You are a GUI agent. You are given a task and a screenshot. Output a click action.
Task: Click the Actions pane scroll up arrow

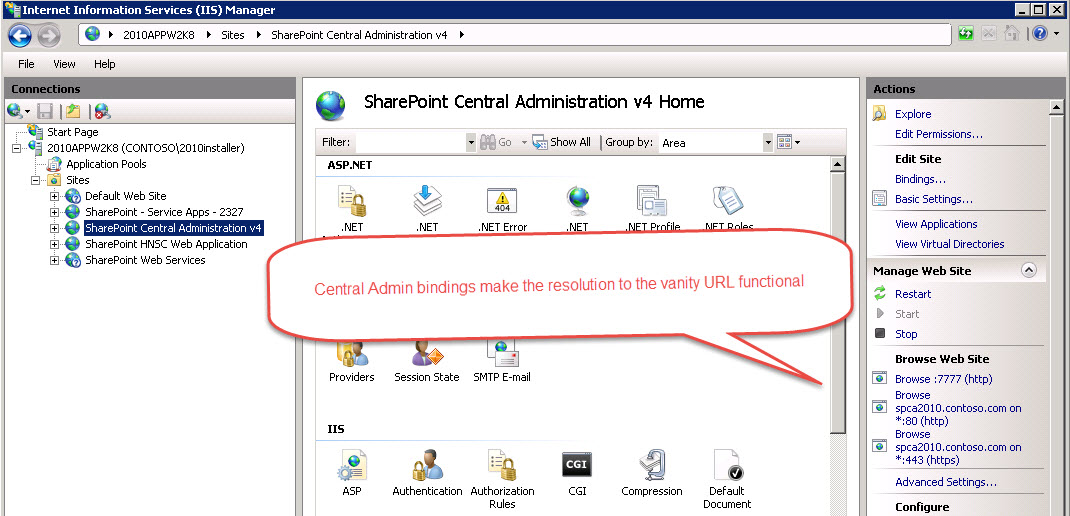(1056, 107)
